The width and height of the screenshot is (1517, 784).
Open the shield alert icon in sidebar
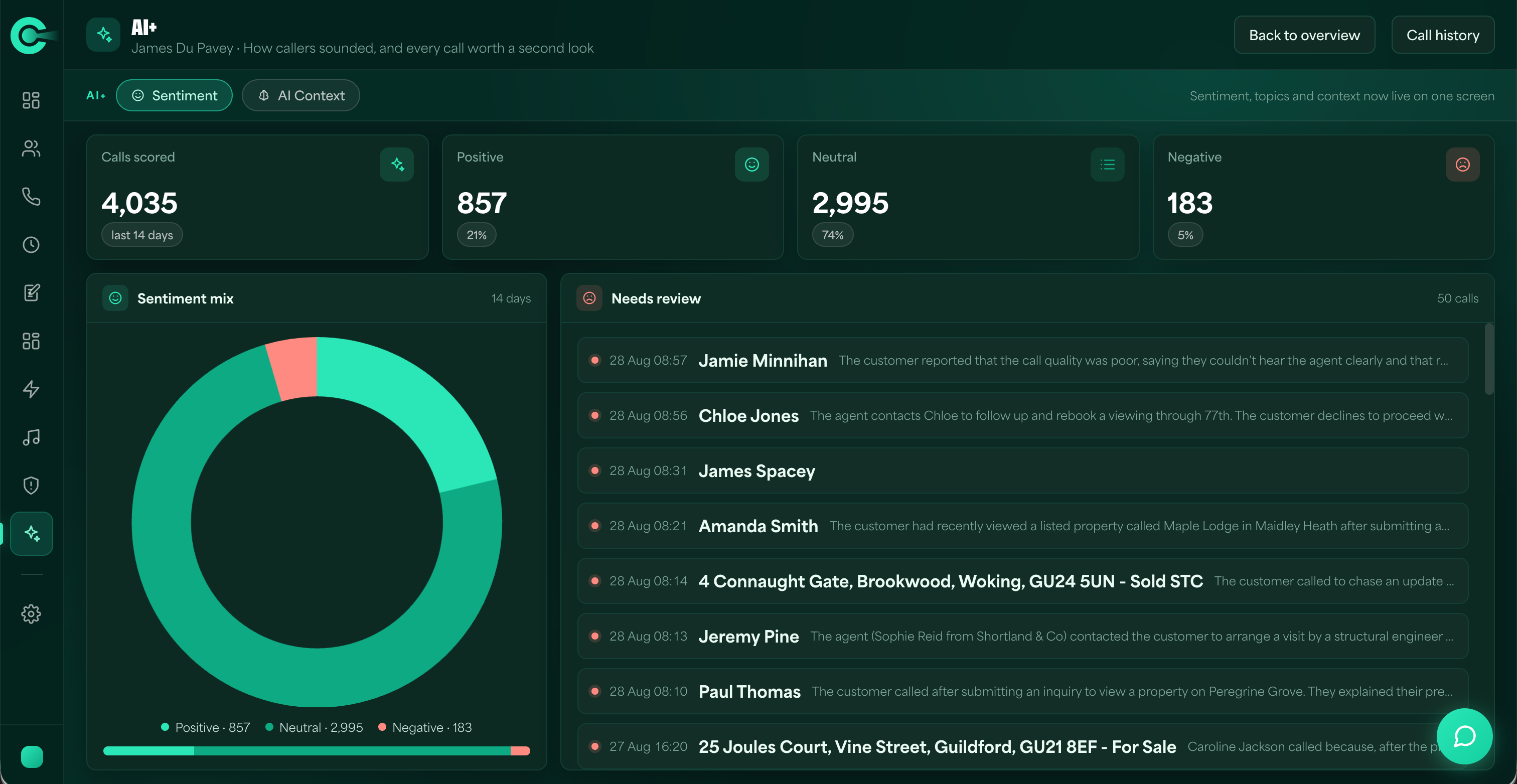pos(31,486)
